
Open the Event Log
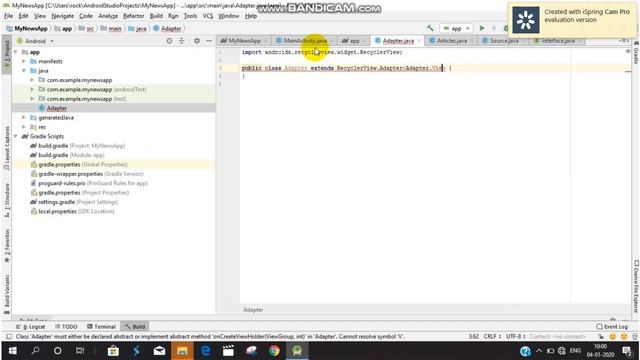(612, 327)
